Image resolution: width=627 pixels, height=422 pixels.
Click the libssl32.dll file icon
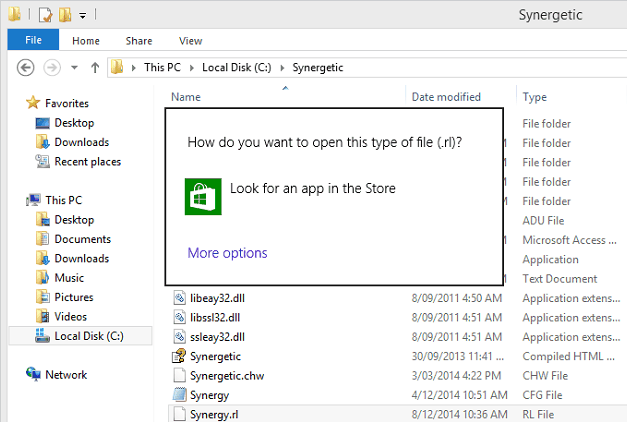[x=180, y=318]
